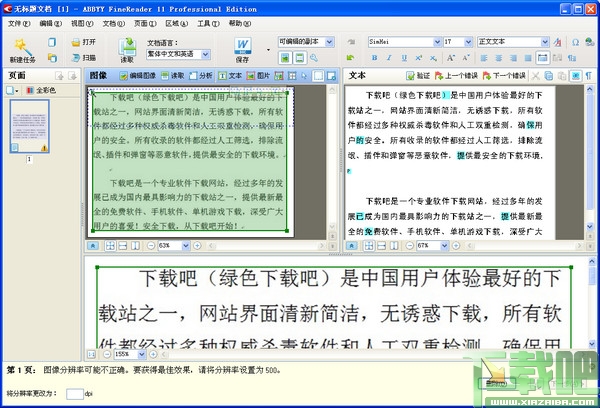Screen dimensions: 600x408
Task: Click the 保存 Word save icon
Action: tap(243, 46)
